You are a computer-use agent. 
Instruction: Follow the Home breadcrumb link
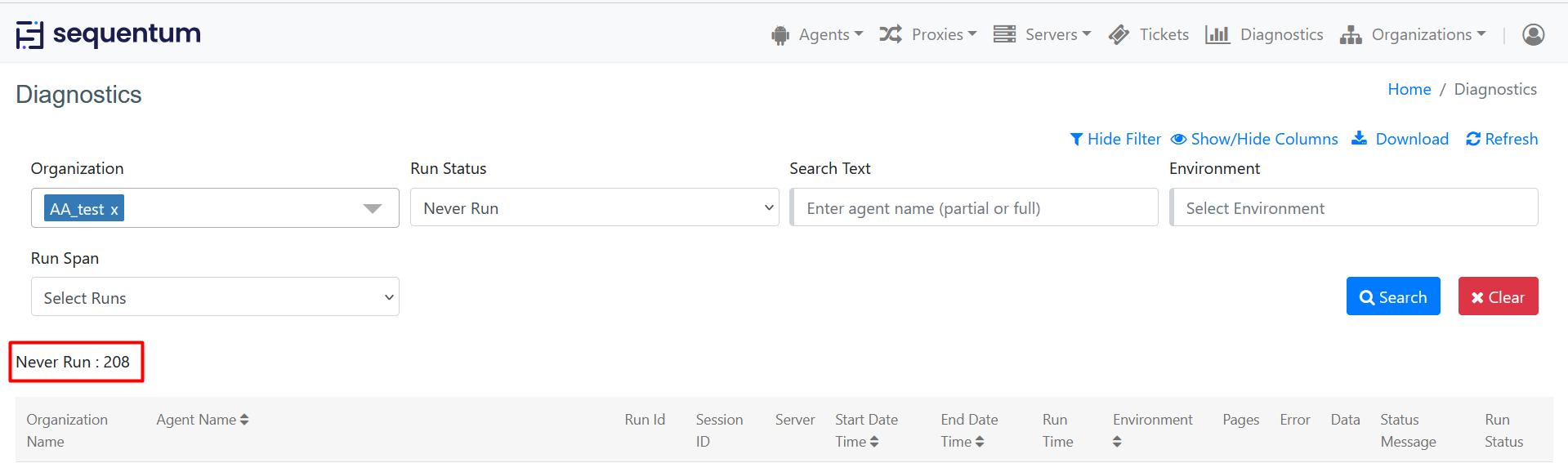point(1409,90)
